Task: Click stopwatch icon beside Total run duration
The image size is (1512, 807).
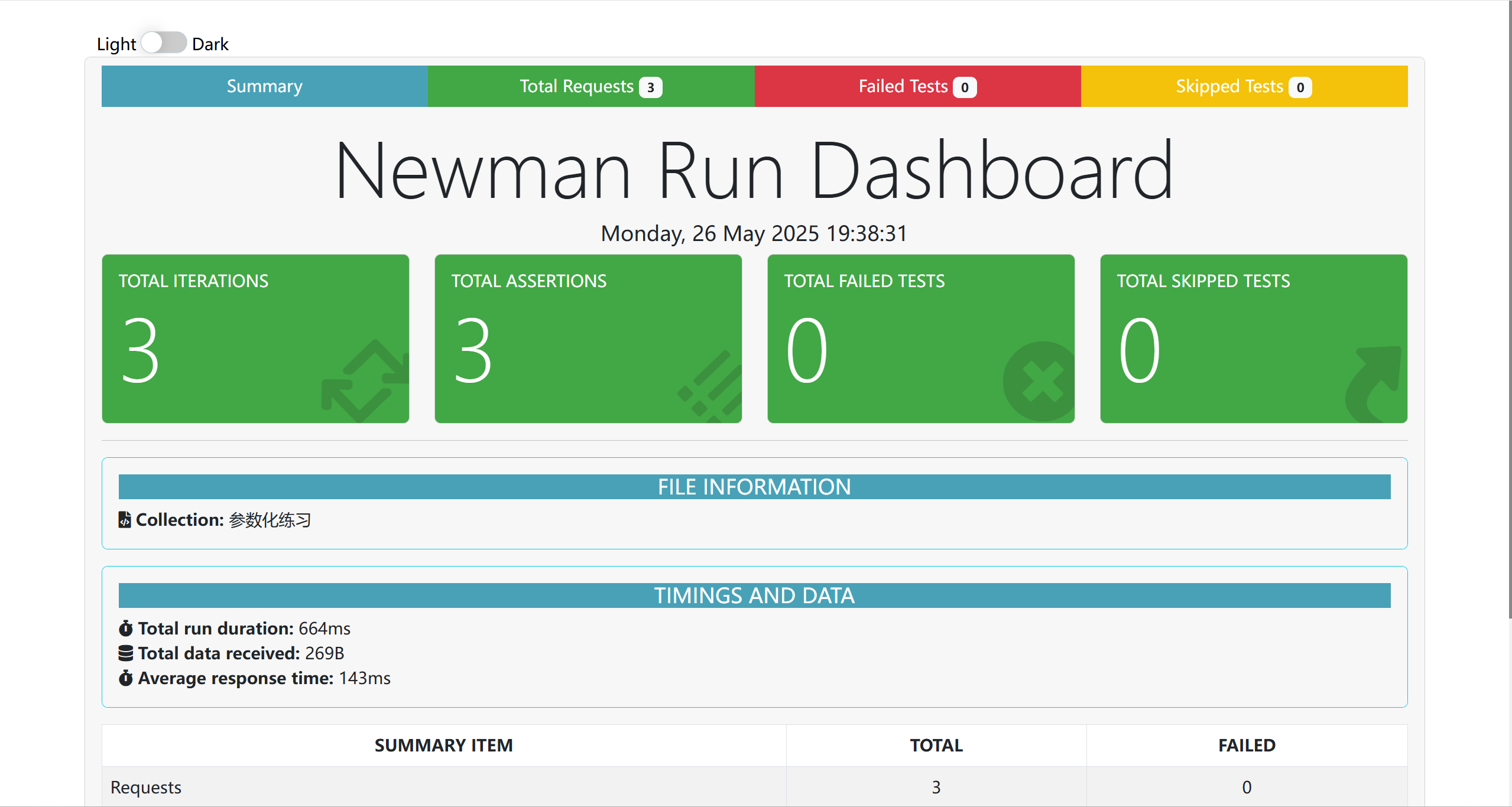Action: (125, 628)
